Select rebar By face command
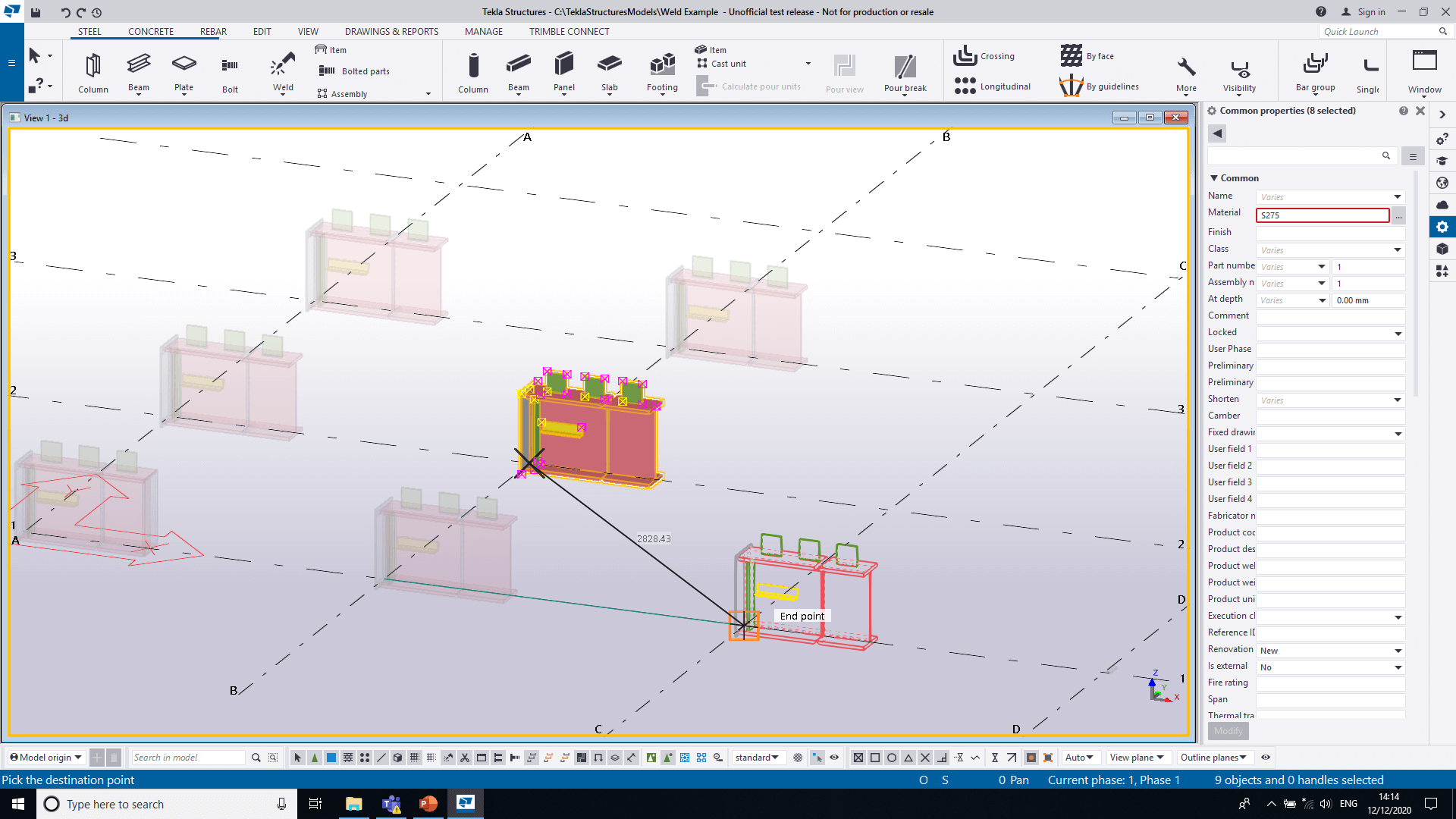Viewport: 1456px width, 819px height. pos(1087,56)
